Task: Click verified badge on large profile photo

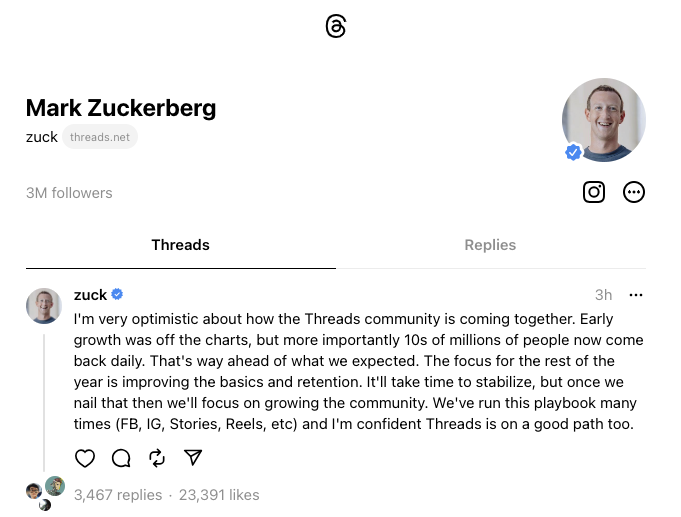Action: tap(573, 152)
